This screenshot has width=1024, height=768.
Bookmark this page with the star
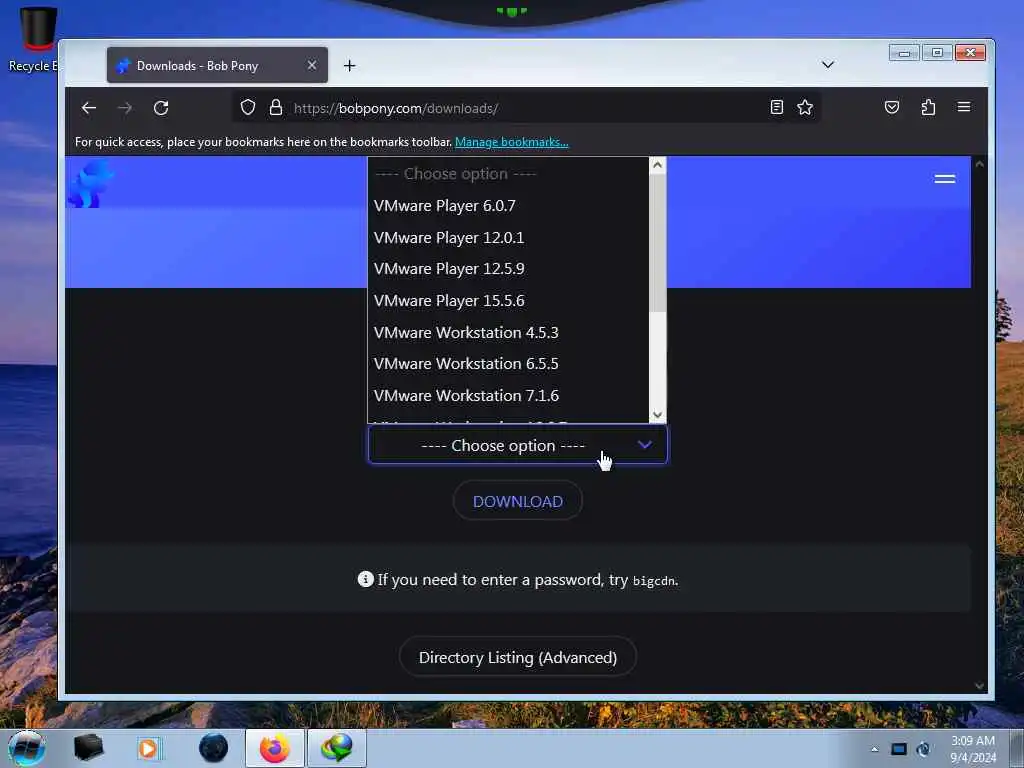(805, 107)
